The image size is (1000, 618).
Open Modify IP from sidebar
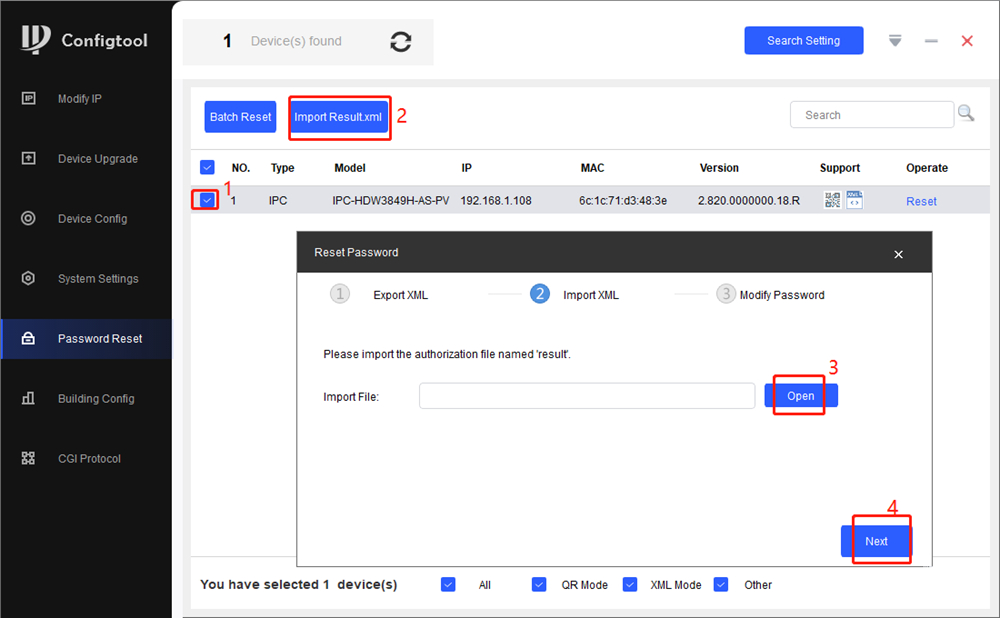pos(79,99)
